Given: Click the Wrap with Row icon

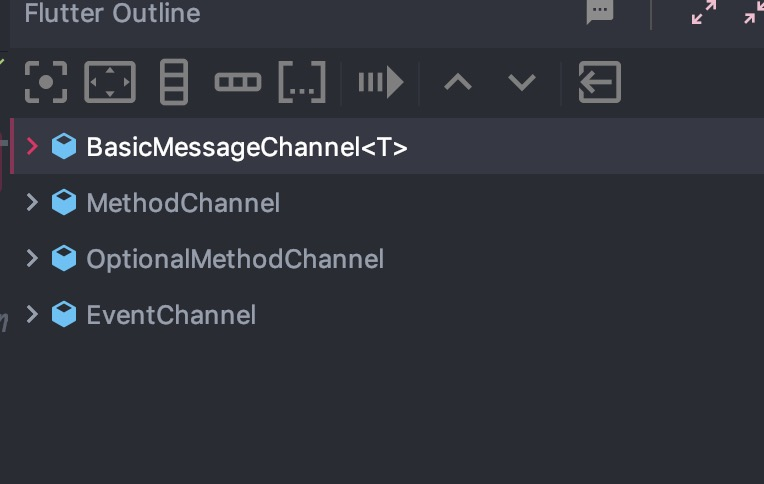Looking at the screenshot, I should click(238, 82).
